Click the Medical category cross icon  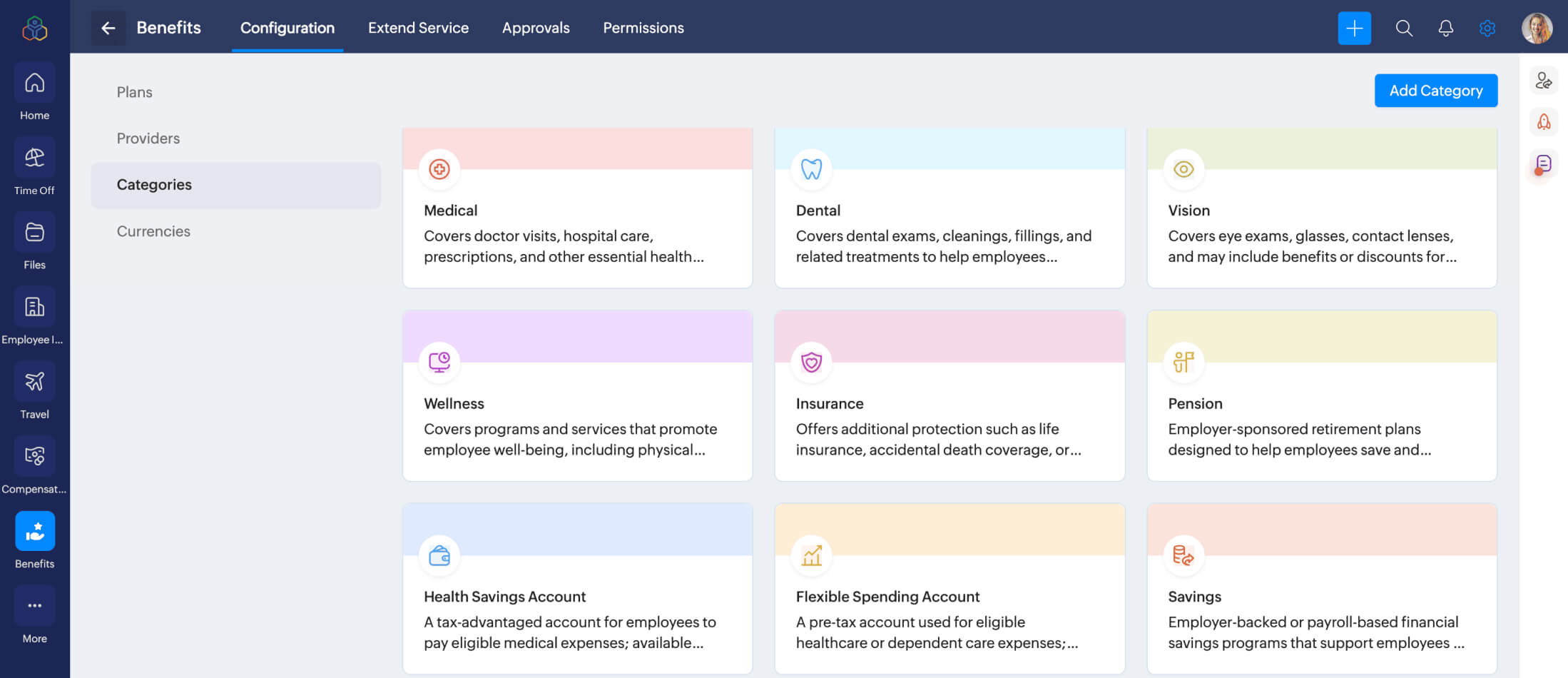(439, 169)
